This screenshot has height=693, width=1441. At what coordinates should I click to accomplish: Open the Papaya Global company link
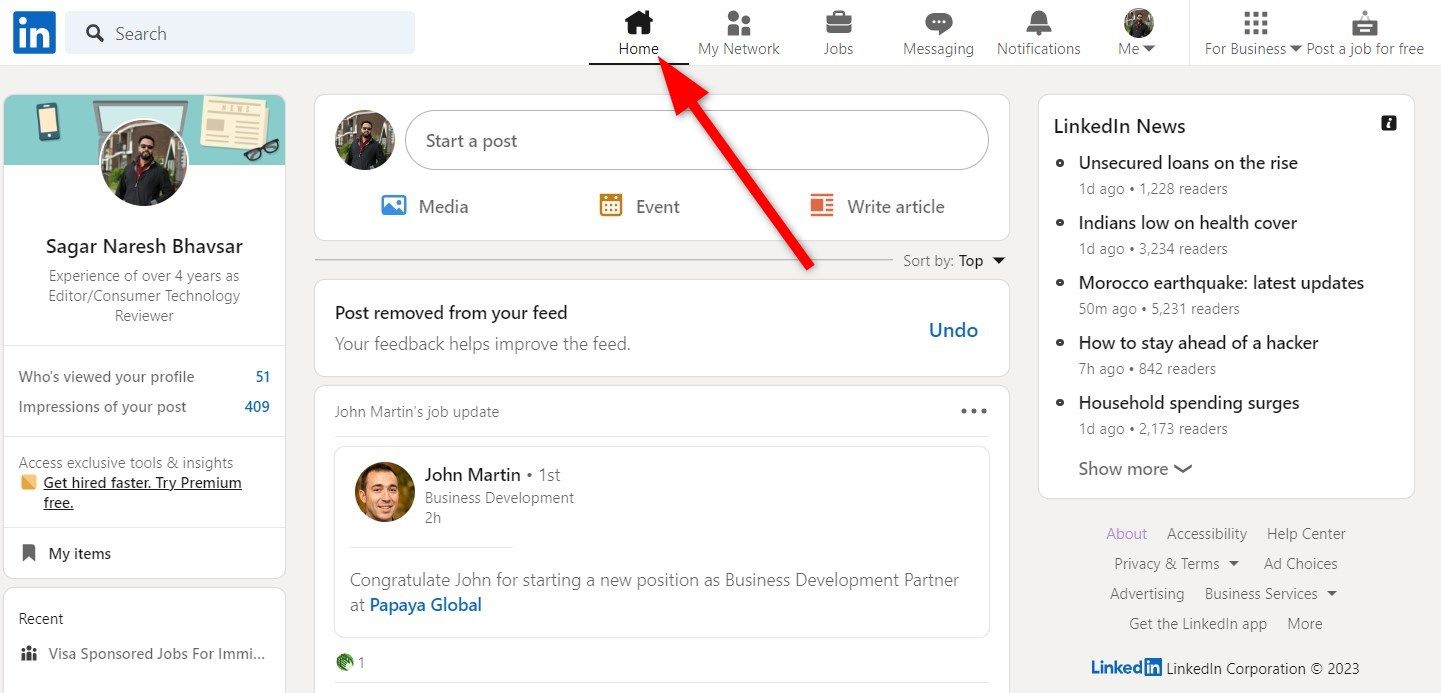point(426,605)
